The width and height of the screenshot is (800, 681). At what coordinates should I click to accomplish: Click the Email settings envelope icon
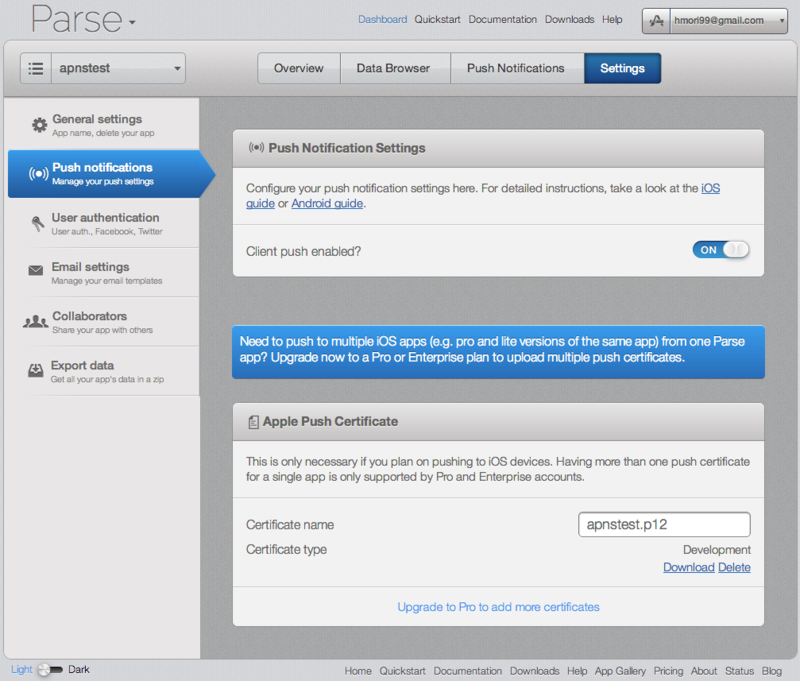pos(36,270)
